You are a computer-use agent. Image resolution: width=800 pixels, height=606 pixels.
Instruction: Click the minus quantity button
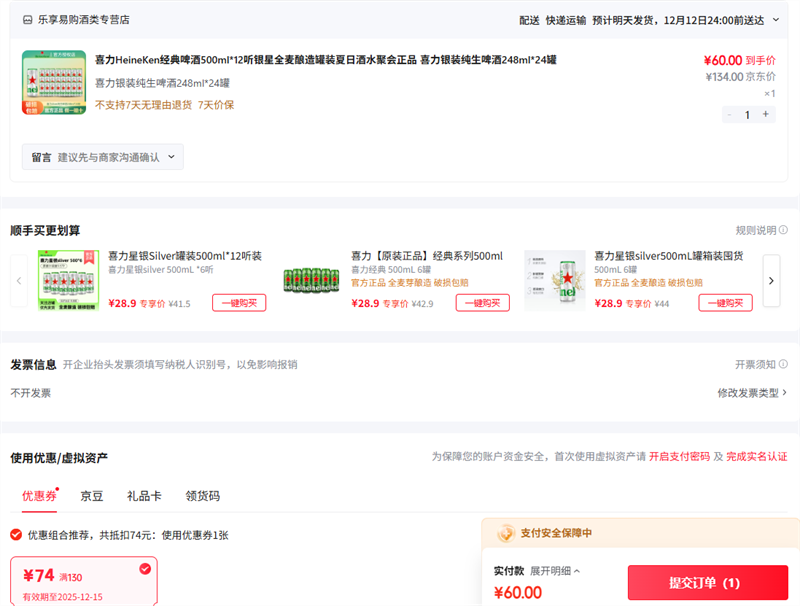[x=729, y=114]
